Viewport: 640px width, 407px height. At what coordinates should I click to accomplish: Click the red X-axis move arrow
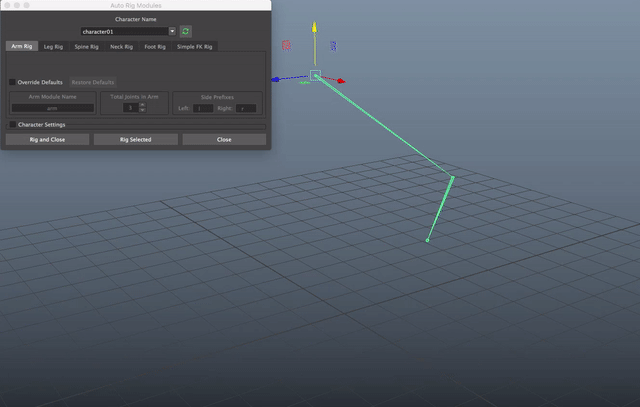pos(341,81)
